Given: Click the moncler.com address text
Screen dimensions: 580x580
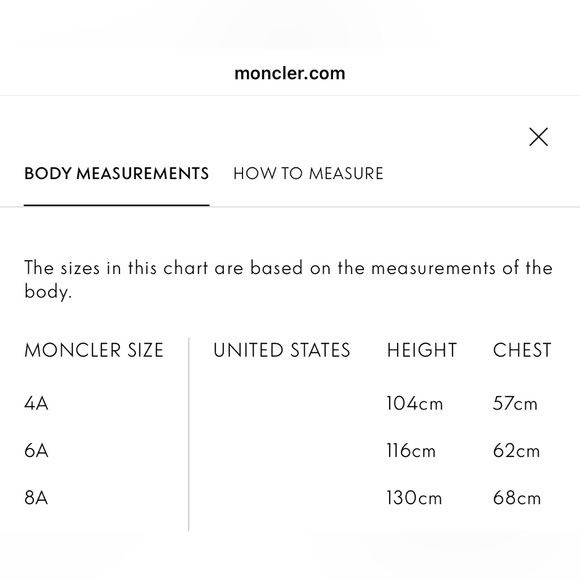Looking at the screenshot, I should 290,73.
